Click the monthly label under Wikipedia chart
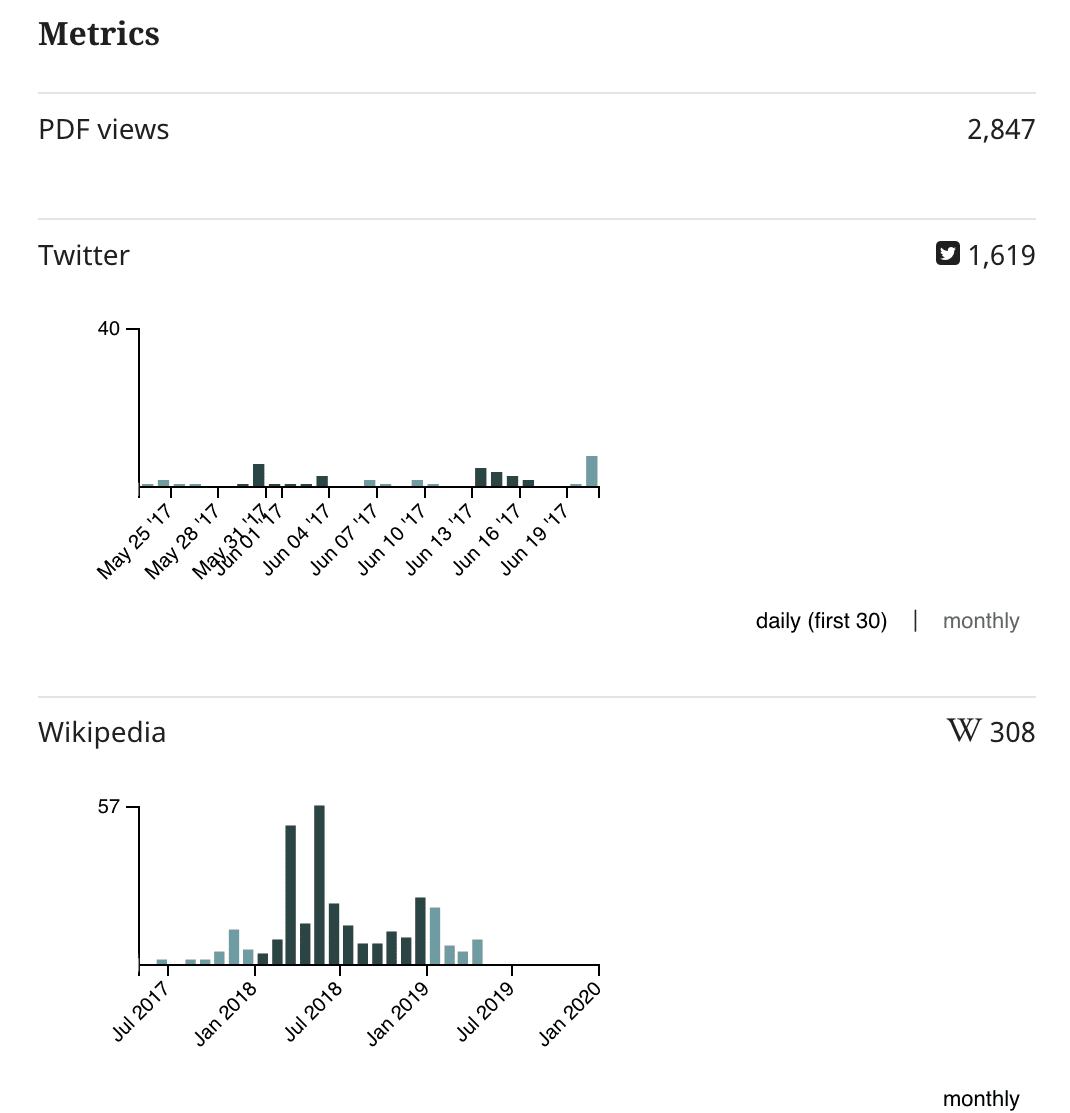 click(x=980, y=1099)
